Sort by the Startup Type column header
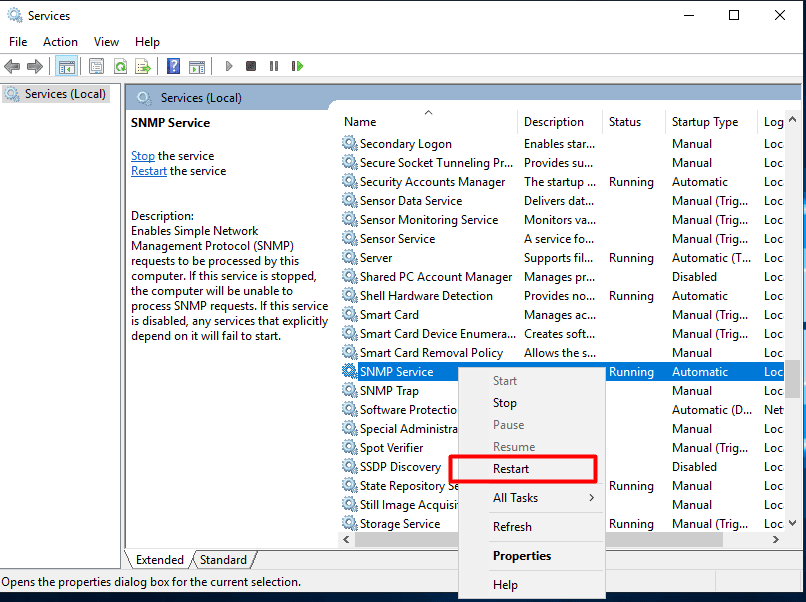Image resolution: width=806 pixels, height=602 pixels. click(x=711, y=122)
